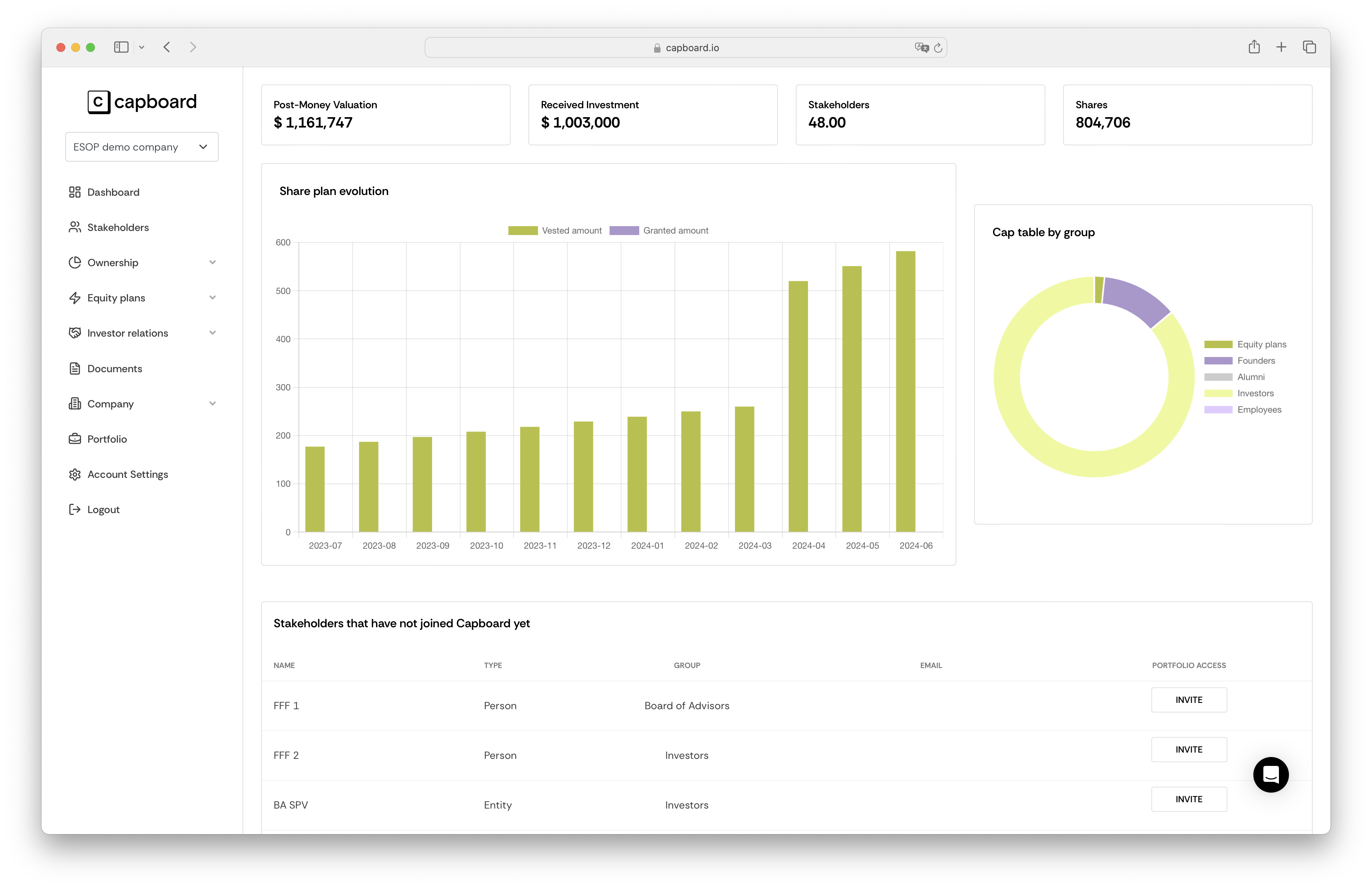Toggle Employees legend in cap table
The image size is (1372, 889).
coord(1243,409)
